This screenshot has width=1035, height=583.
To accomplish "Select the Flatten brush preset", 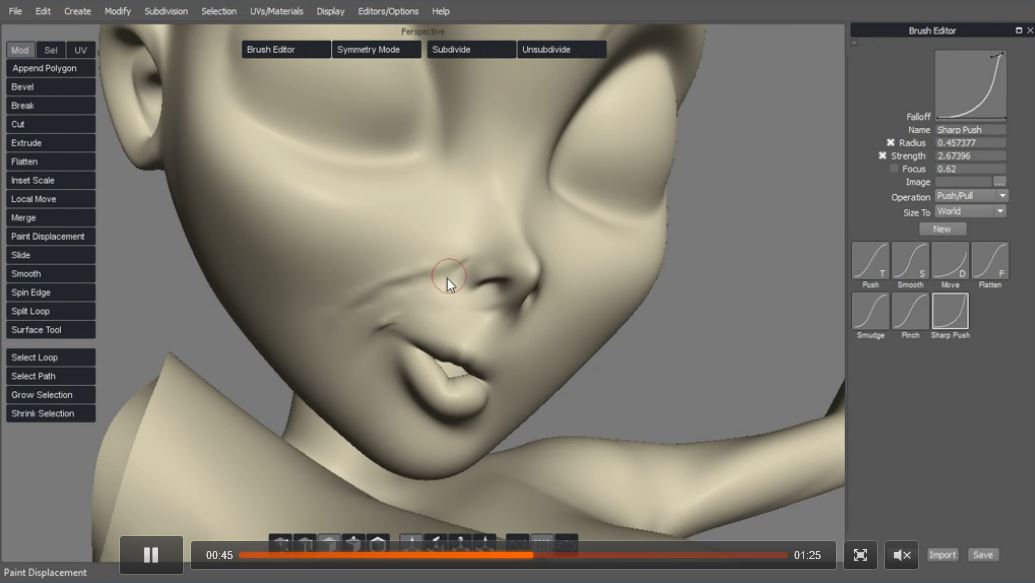I will point(989,261).
